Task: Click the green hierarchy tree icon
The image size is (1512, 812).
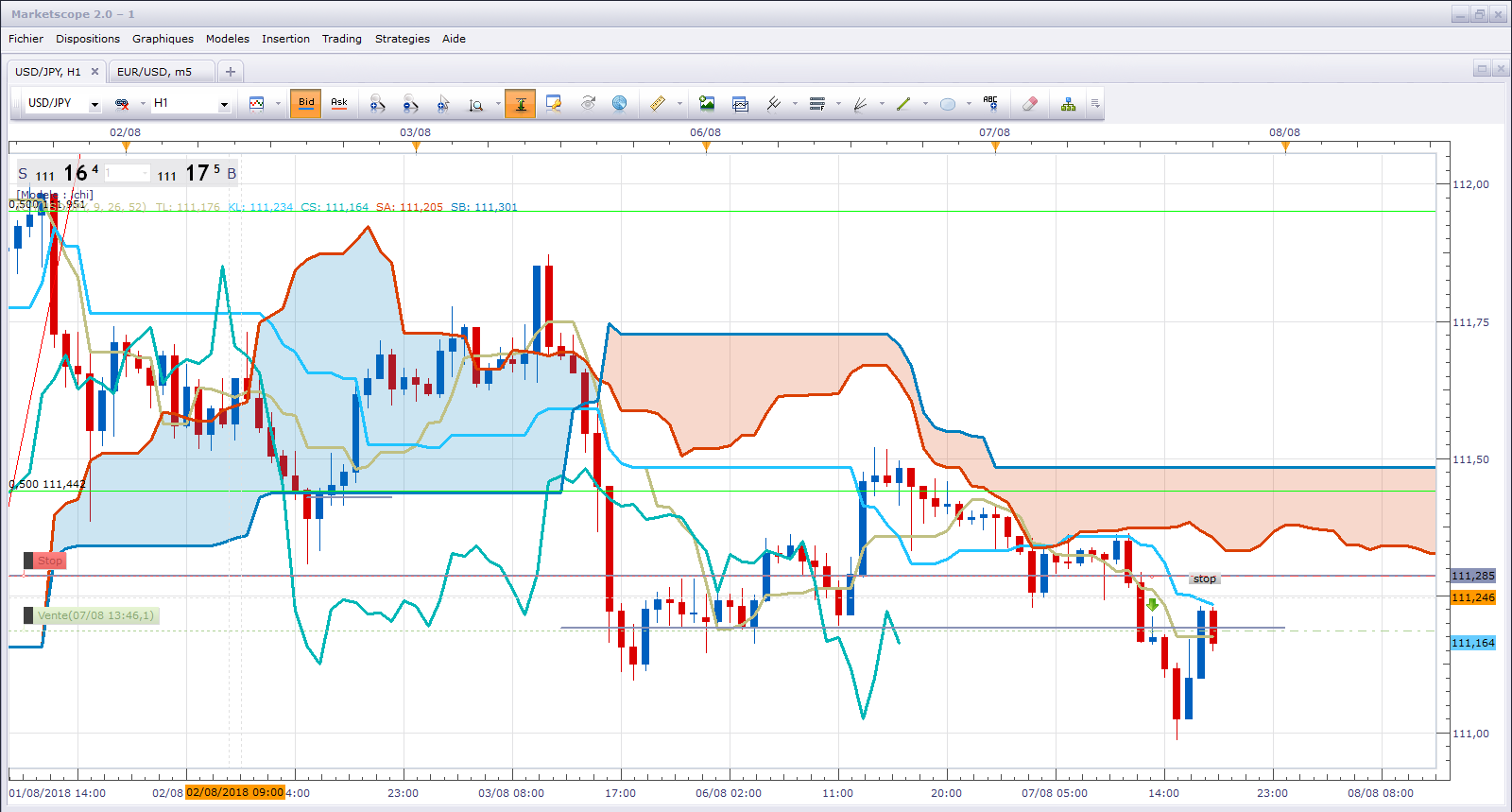Action: [1068, 104]
